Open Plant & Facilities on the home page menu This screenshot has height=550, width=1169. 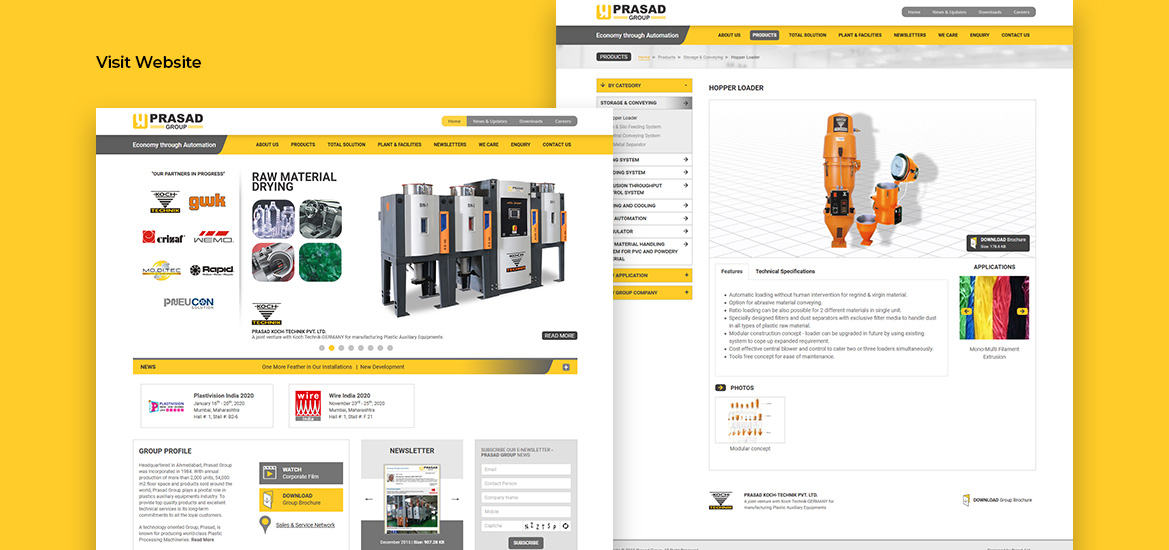tap(400, 145)
